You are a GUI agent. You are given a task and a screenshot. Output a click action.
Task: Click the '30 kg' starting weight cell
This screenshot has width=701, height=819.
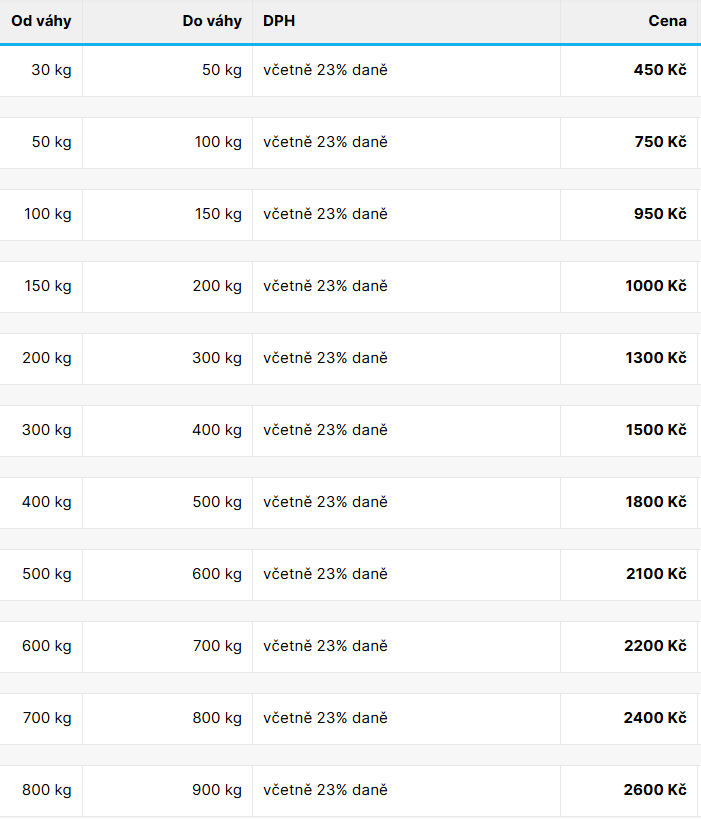pyautogui.click(x=51, y=70)
